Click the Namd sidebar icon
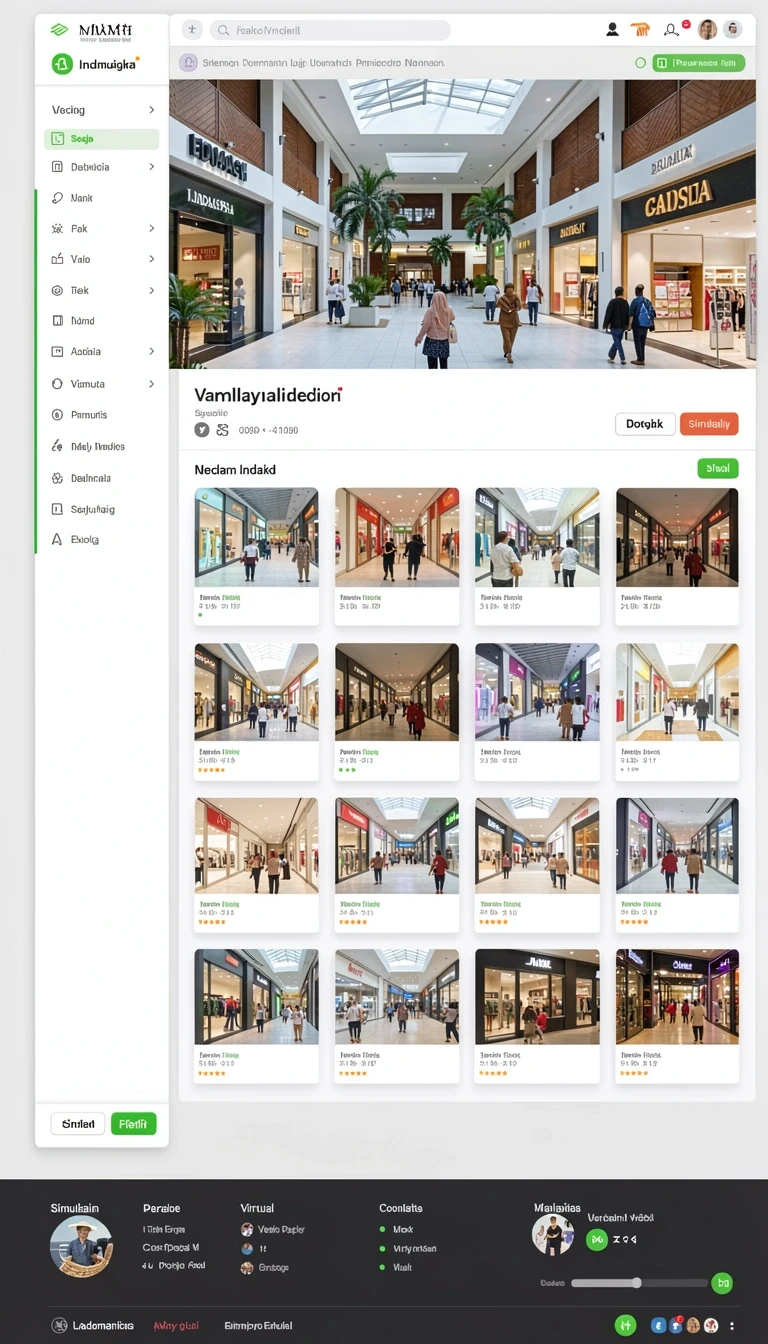The width and height of the screenshot is (768, 1344). pyautogui.click(x=57, y=321)
